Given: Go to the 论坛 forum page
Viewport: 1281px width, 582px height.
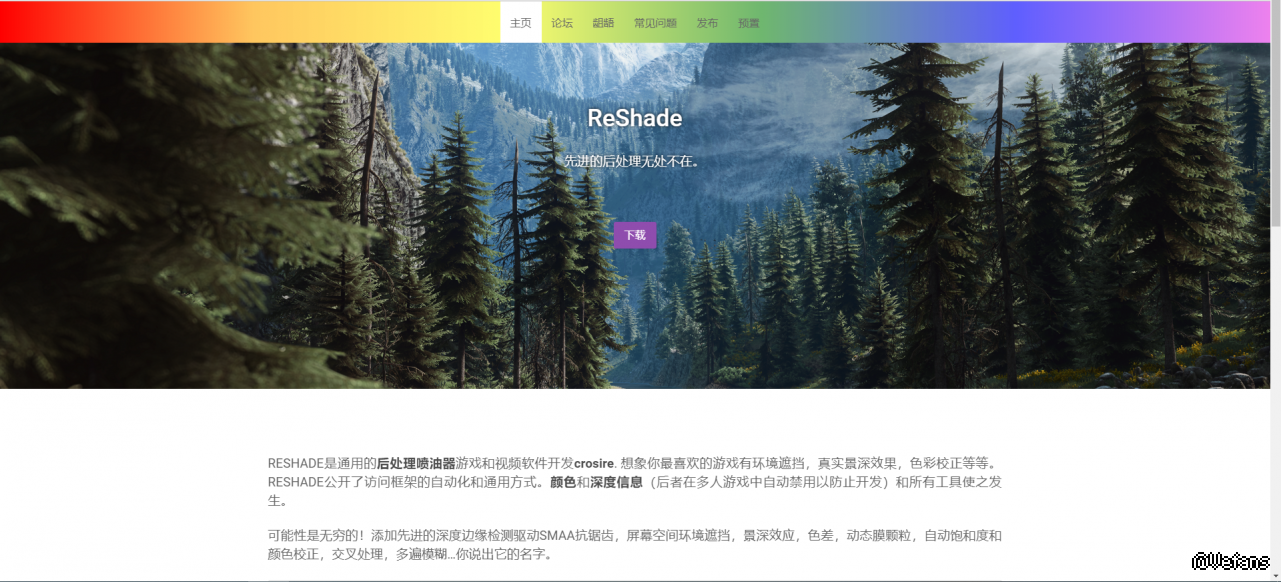Looking at the screenshot, I should click(x=562, y=22).
